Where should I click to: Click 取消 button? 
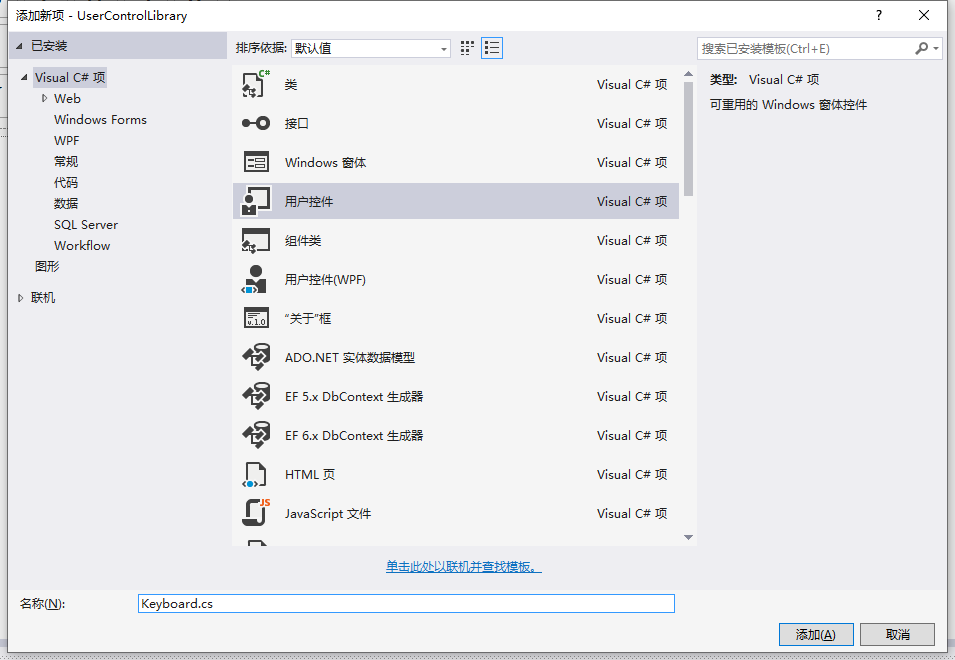898,634
